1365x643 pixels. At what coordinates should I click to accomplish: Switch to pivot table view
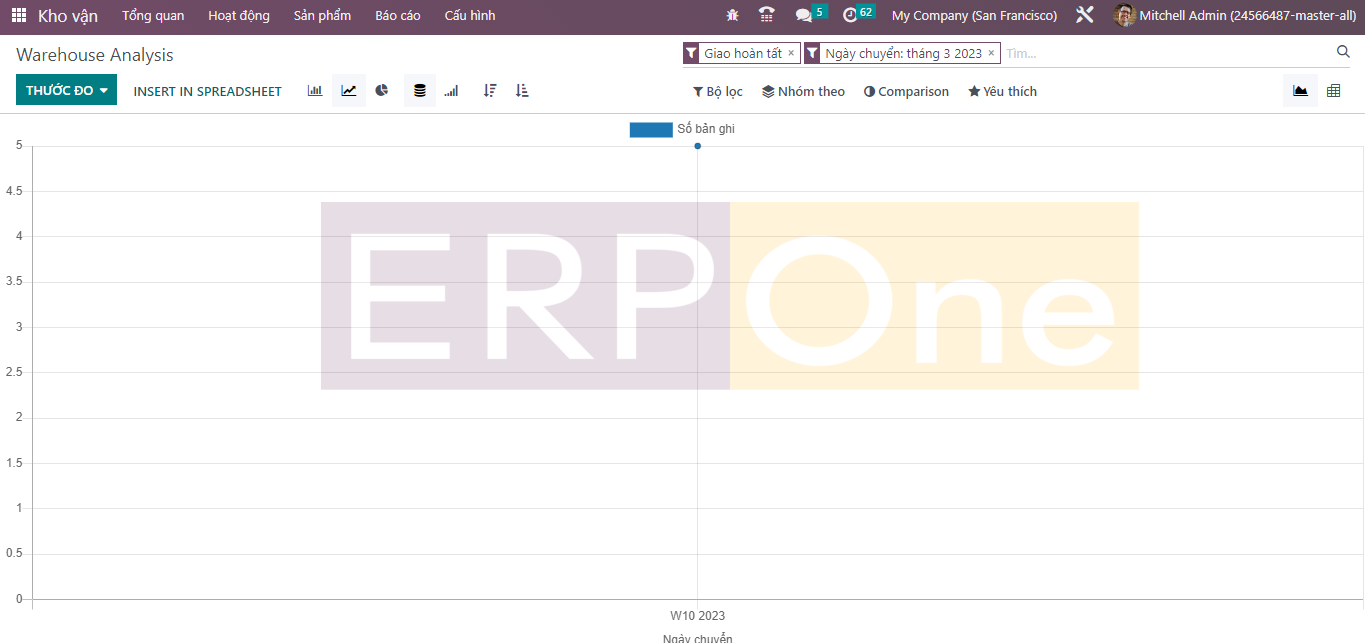point(1333,91)
